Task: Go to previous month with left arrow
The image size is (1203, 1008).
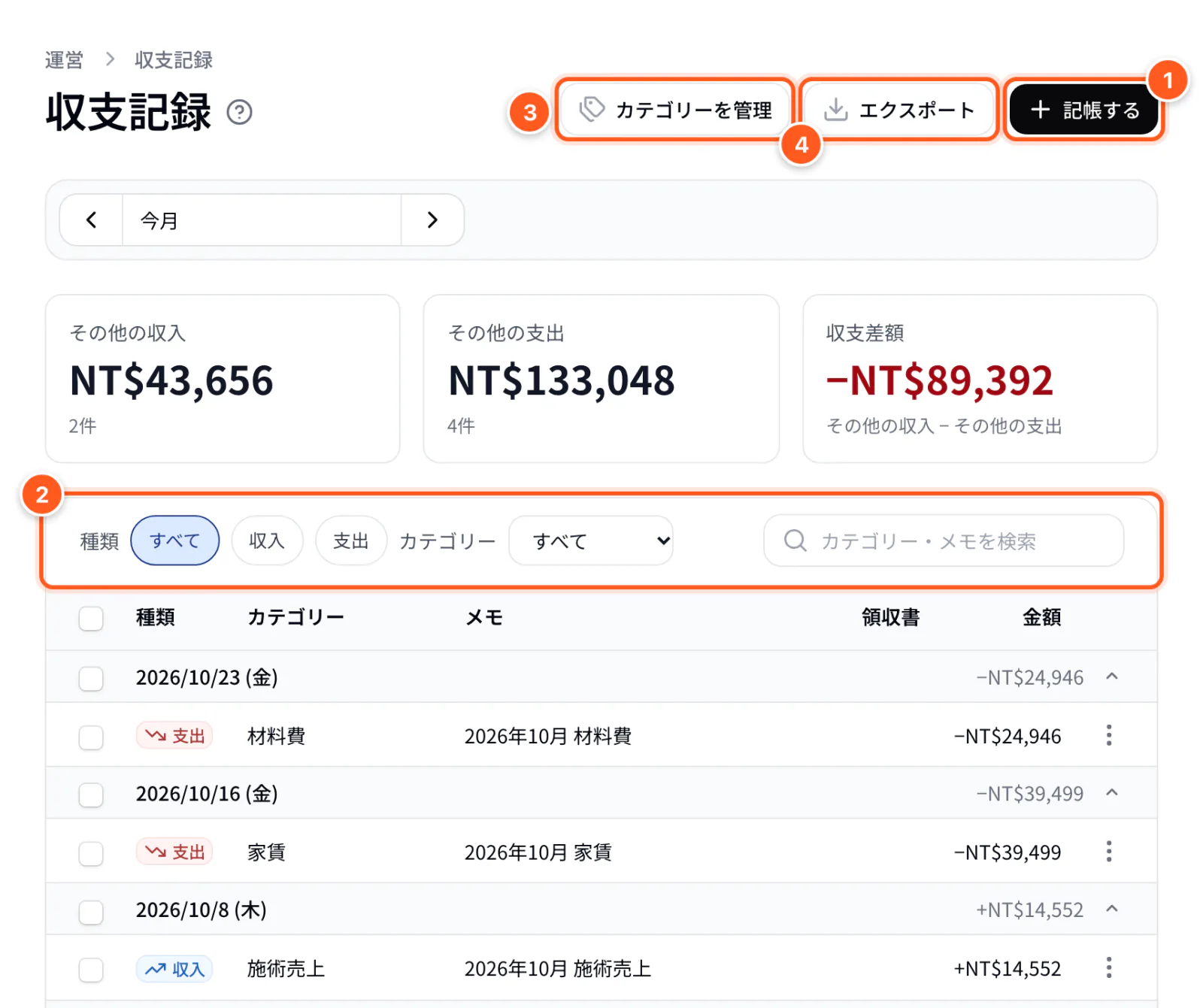Action: pos(91,220)
